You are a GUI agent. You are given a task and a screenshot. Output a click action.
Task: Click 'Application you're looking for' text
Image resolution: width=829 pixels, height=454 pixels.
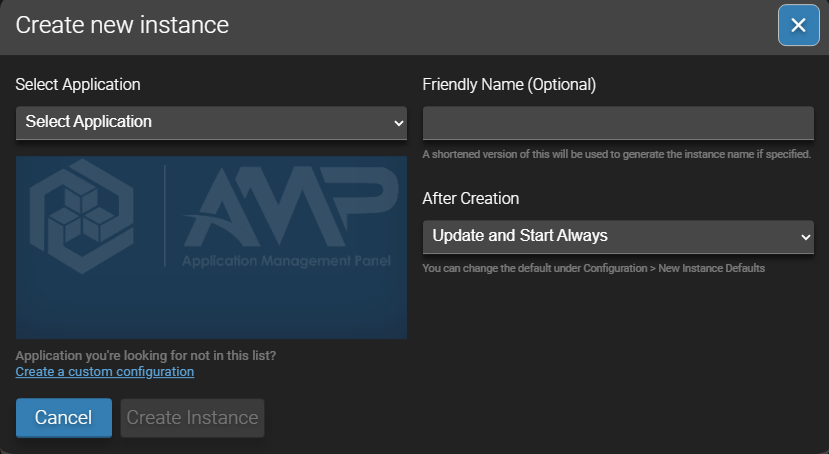point(145,355)
